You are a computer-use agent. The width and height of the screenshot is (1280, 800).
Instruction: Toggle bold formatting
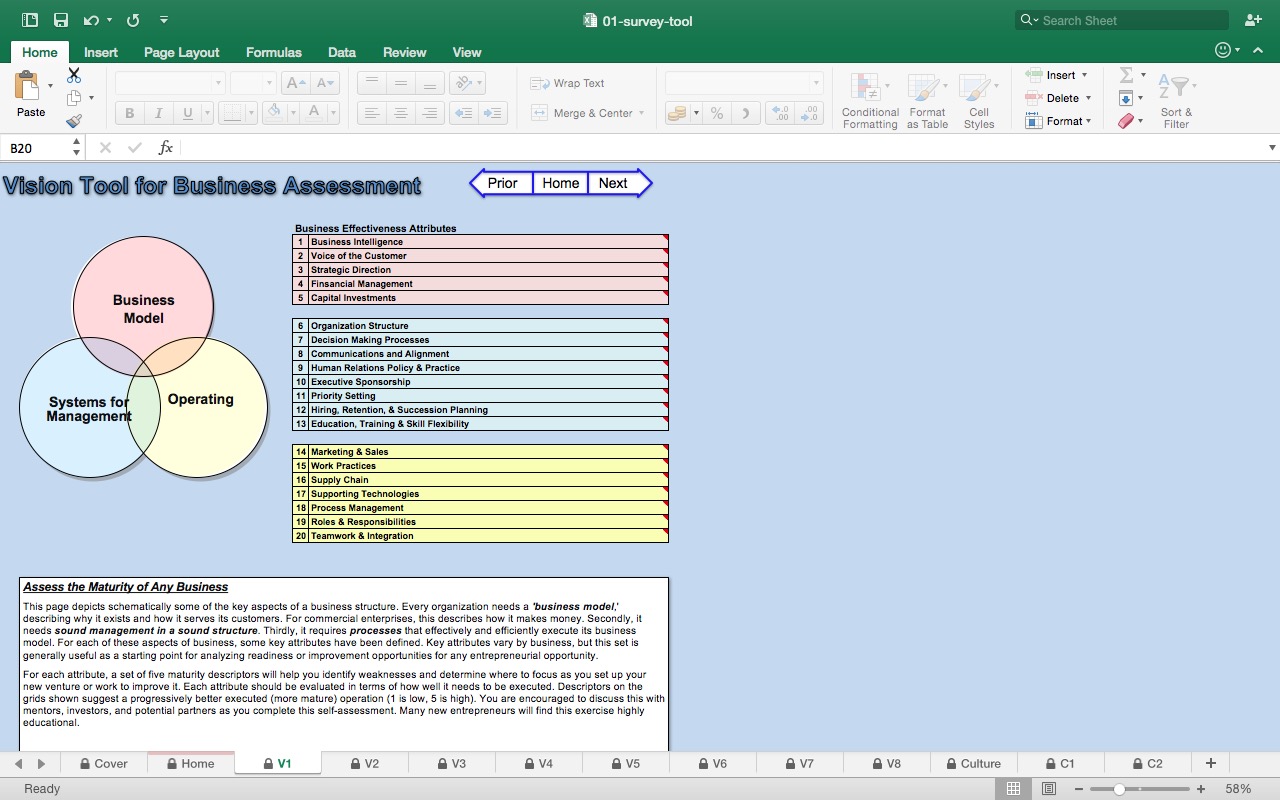129,112
